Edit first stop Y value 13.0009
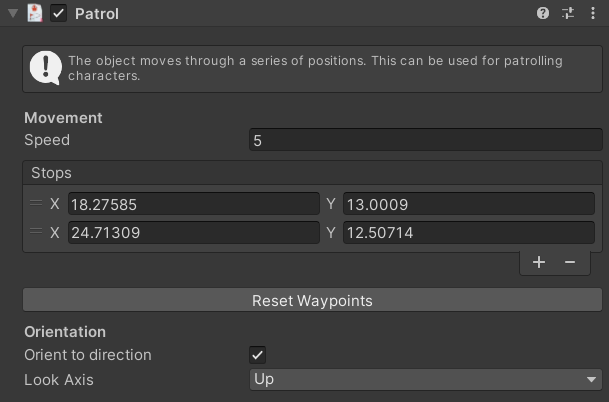 coord(468,204)
